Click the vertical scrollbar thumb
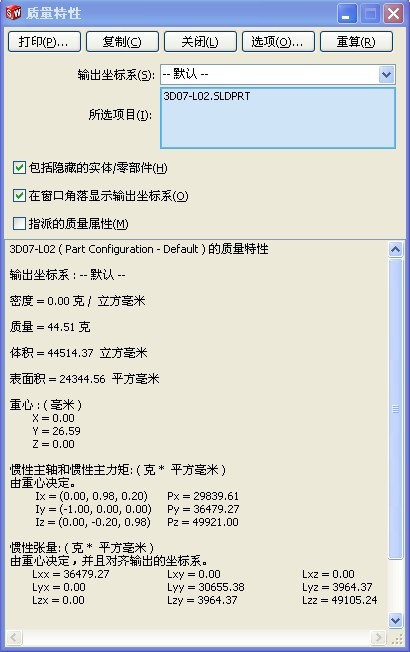This screenshot has height=652, width=410. [x=395, y=409]
